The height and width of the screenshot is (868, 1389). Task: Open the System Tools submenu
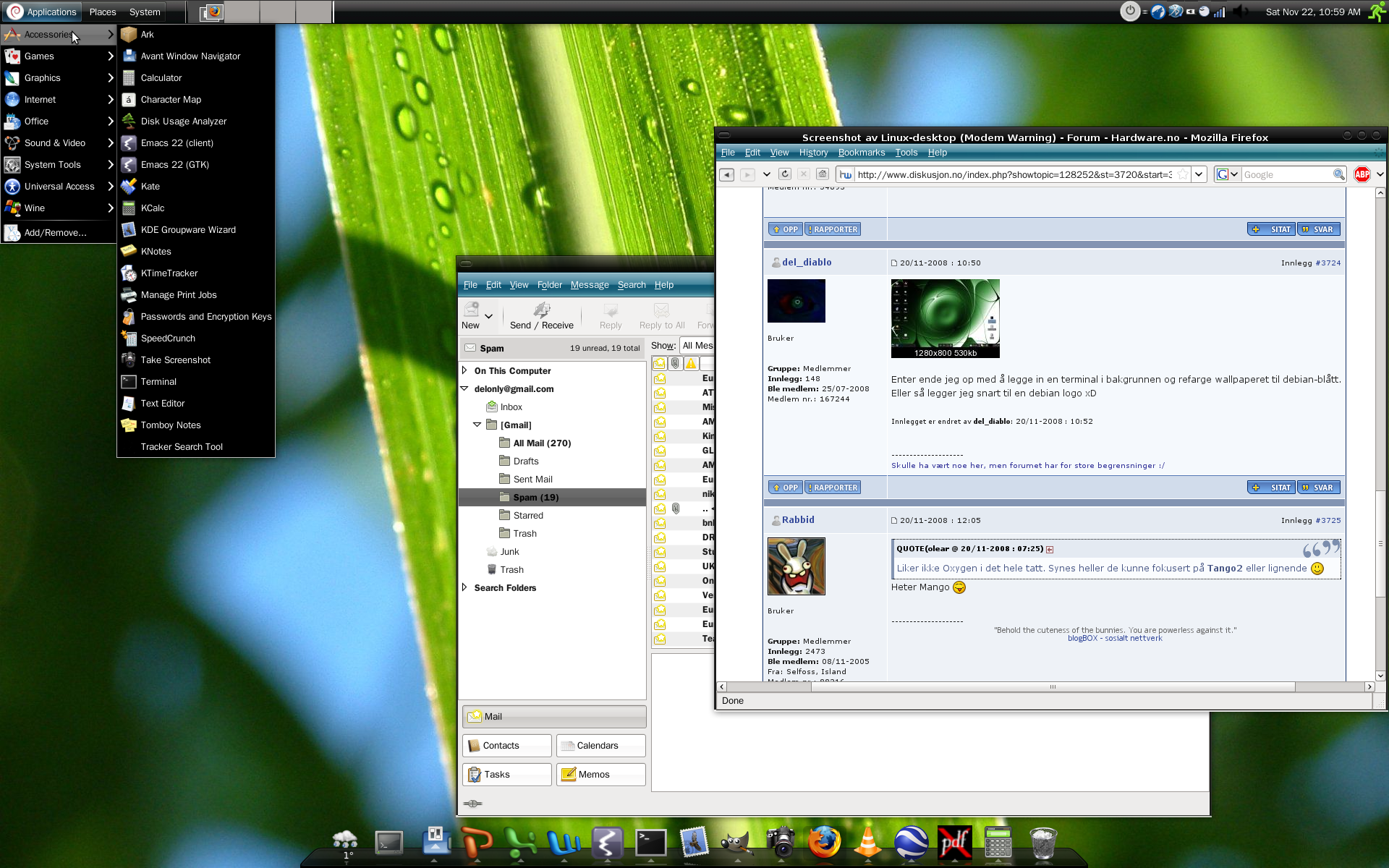59,164
